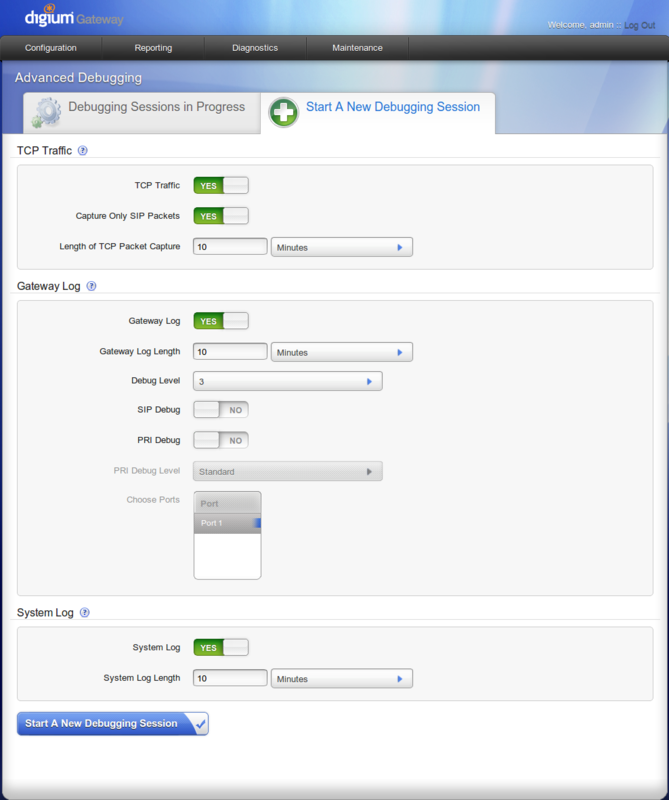Click the 'Choose Ports' label
The width and height of the screenshot is (669, 800).
pos(153,500)
